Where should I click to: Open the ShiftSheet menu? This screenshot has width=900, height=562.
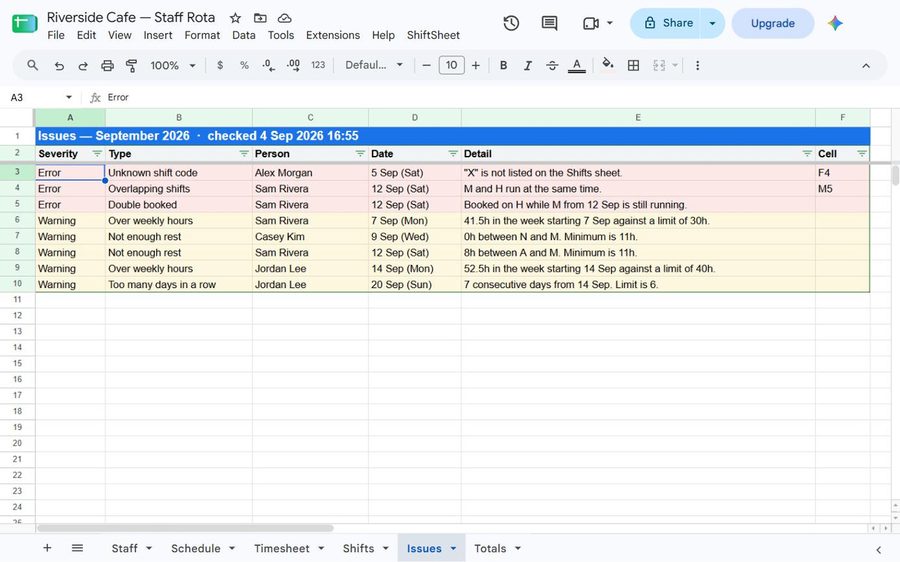(x=433, y=35)
